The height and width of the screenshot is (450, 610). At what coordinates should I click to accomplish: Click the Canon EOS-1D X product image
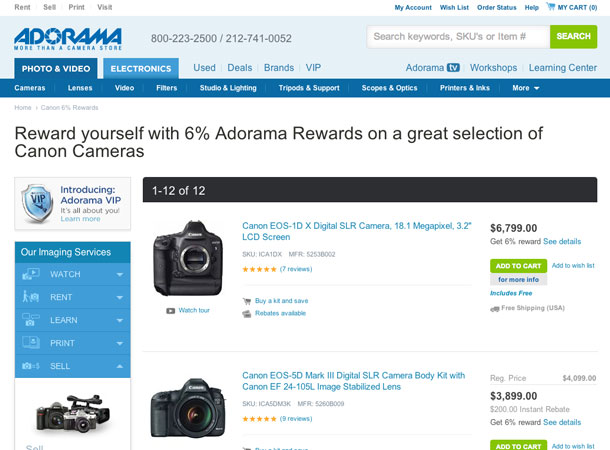click(x=188, y=258)
